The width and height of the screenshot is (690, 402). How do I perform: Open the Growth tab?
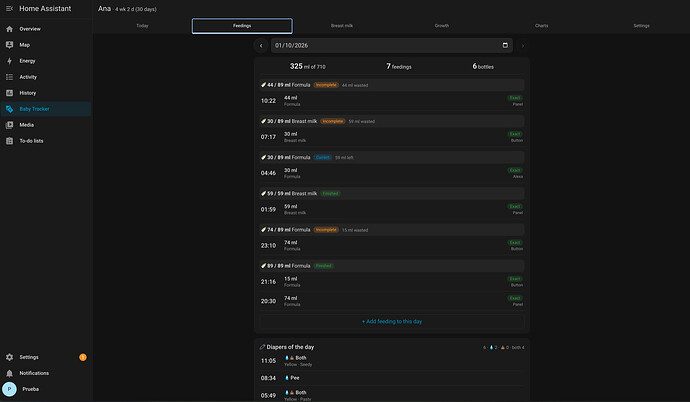(442, 26)
